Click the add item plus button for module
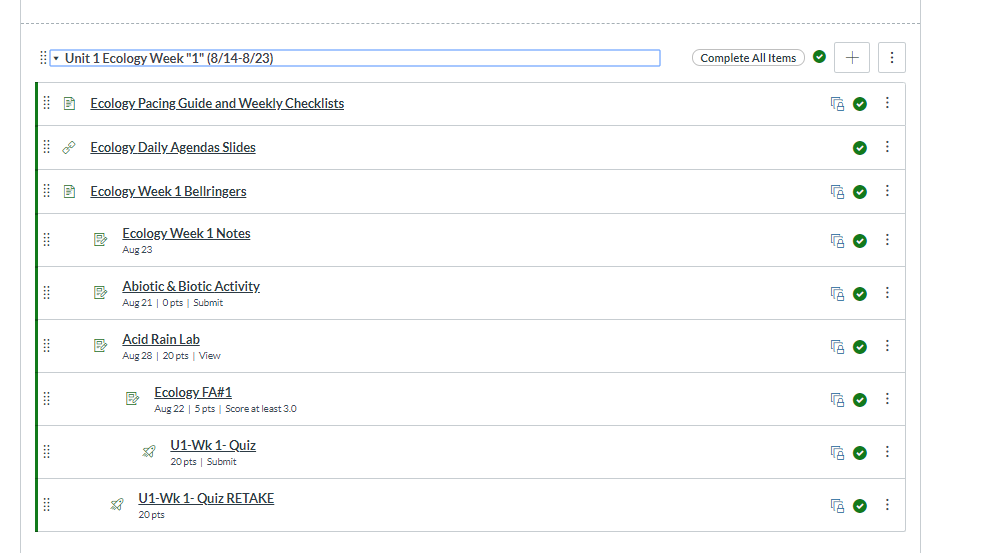990x553 pixels. (852, 58)
